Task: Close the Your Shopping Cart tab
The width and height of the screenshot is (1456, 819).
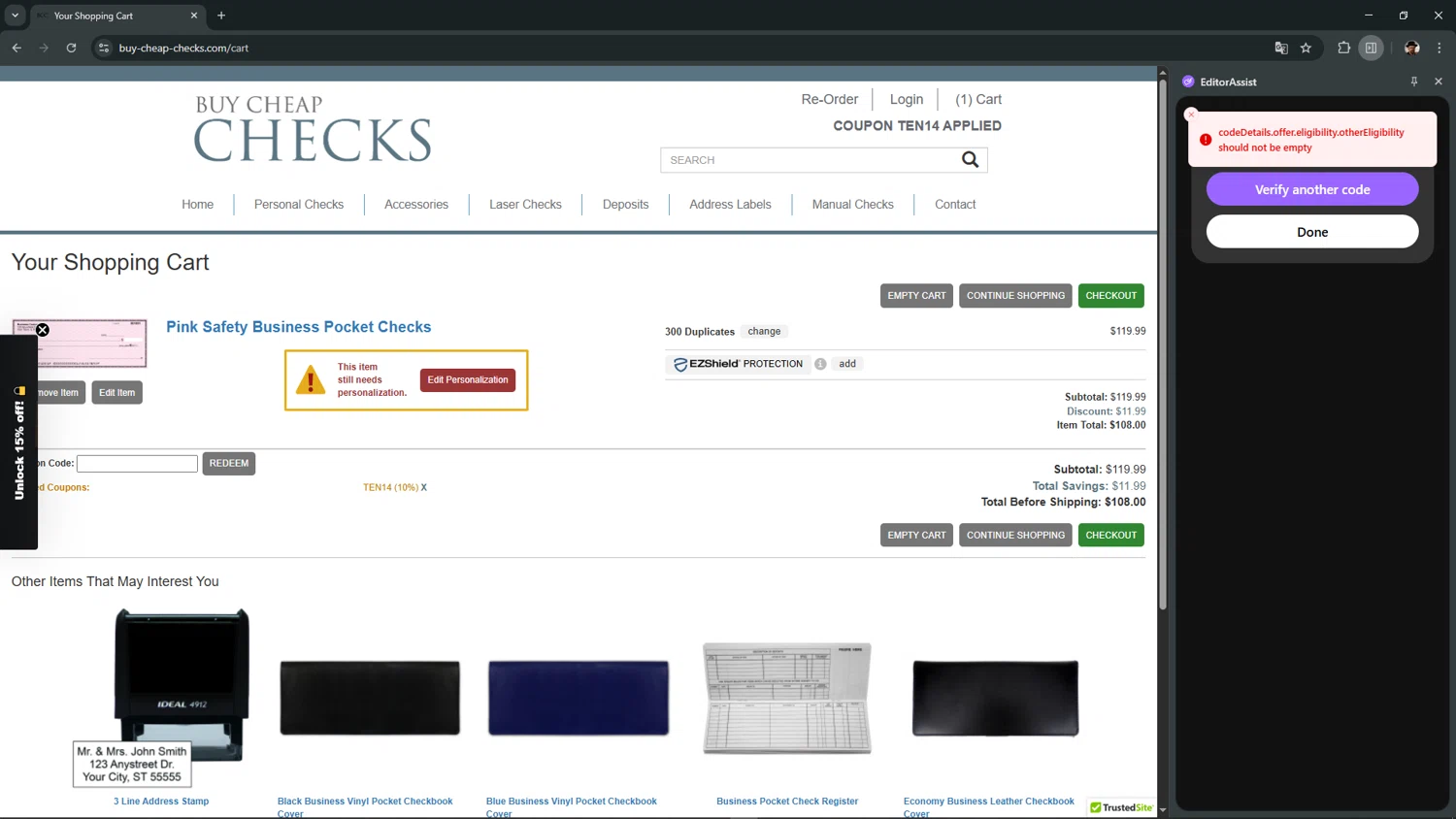Action: pos(194,16)
